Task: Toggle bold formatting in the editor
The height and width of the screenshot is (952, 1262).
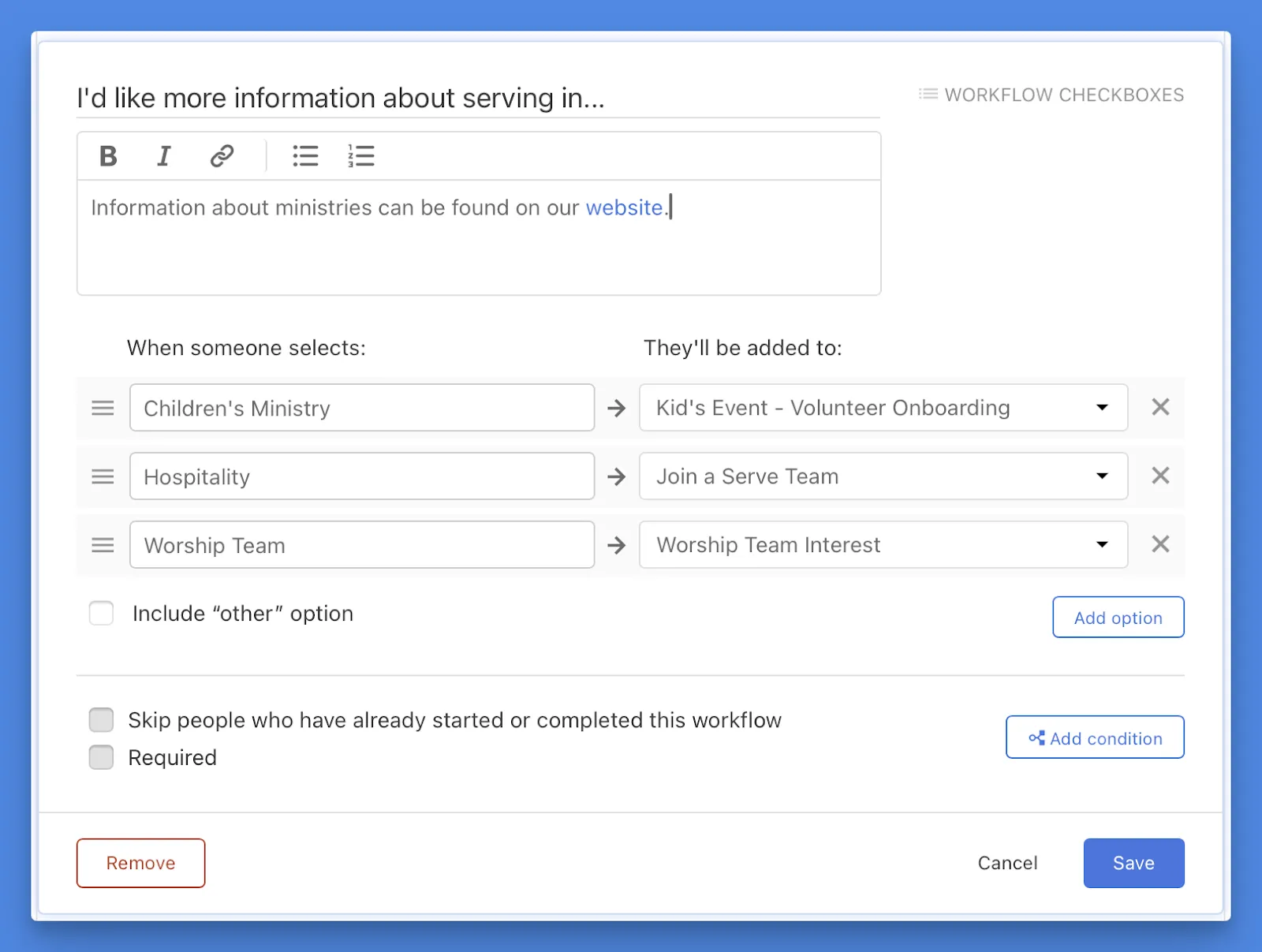Action: (x=108, y=156)
